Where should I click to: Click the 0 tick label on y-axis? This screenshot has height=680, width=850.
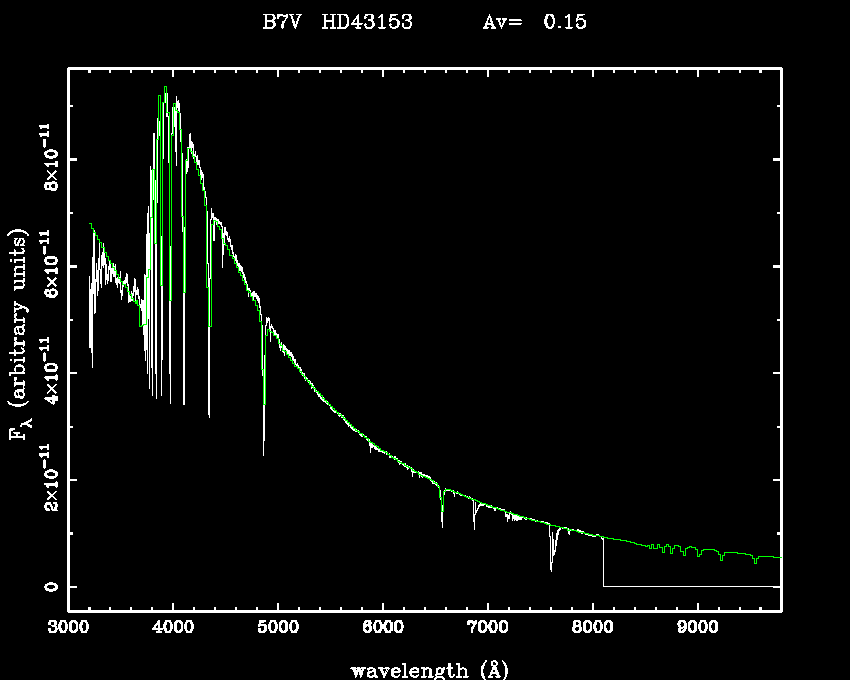click(49, 587)
